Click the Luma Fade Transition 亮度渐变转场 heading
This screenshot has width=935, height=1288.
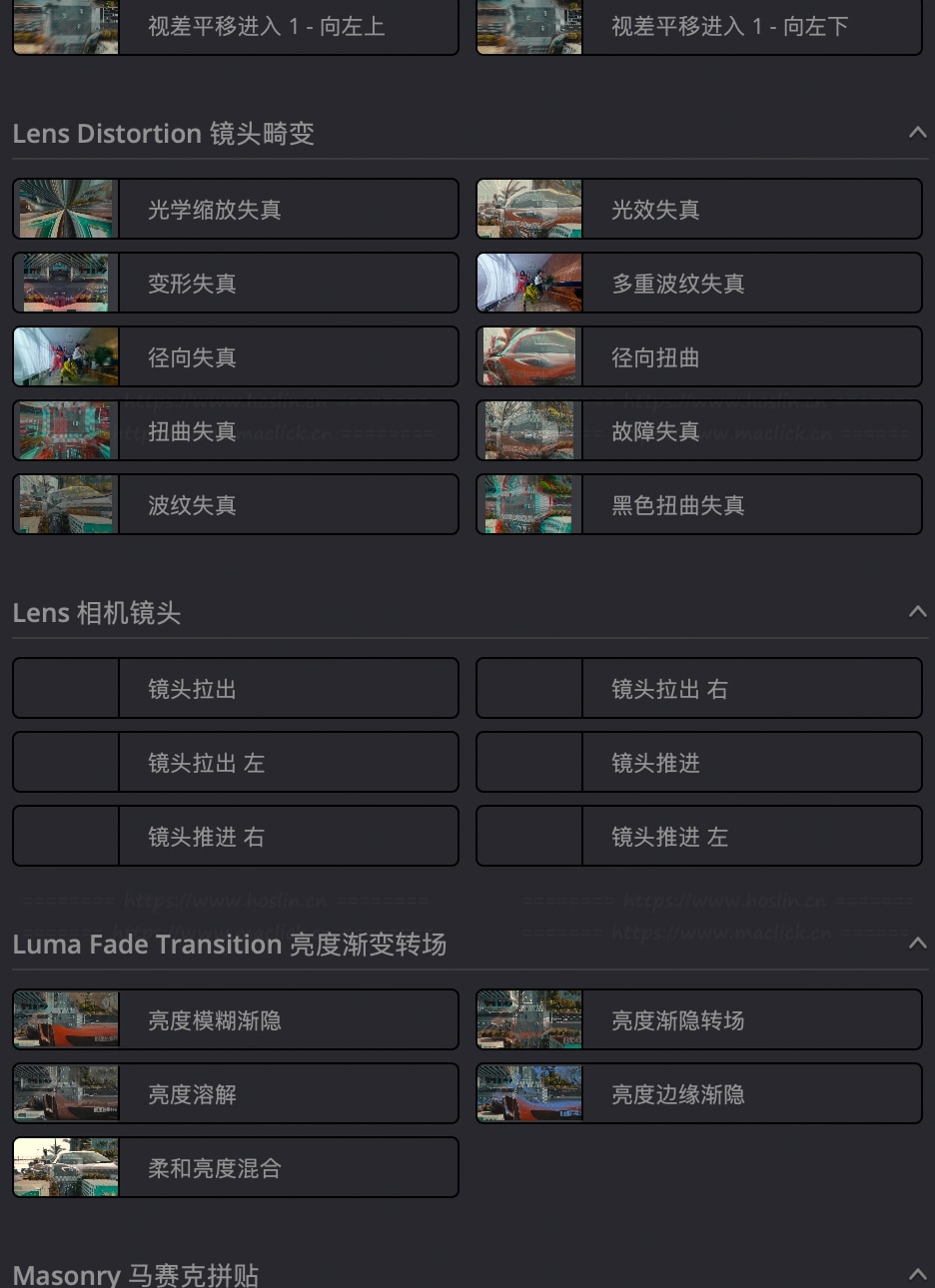pos(230,944)
